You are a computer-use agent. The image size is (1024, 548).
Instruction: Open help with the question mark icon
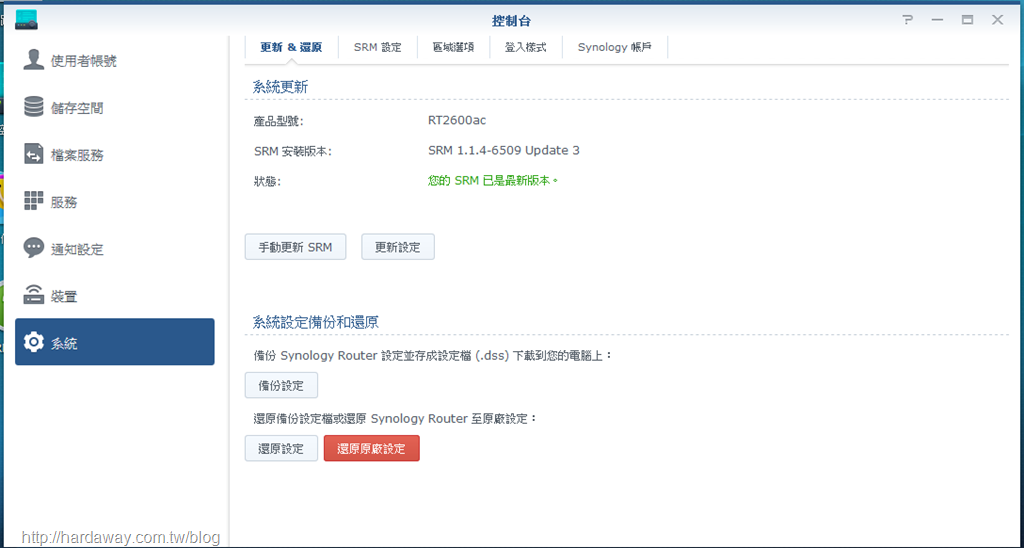point(907,20)
